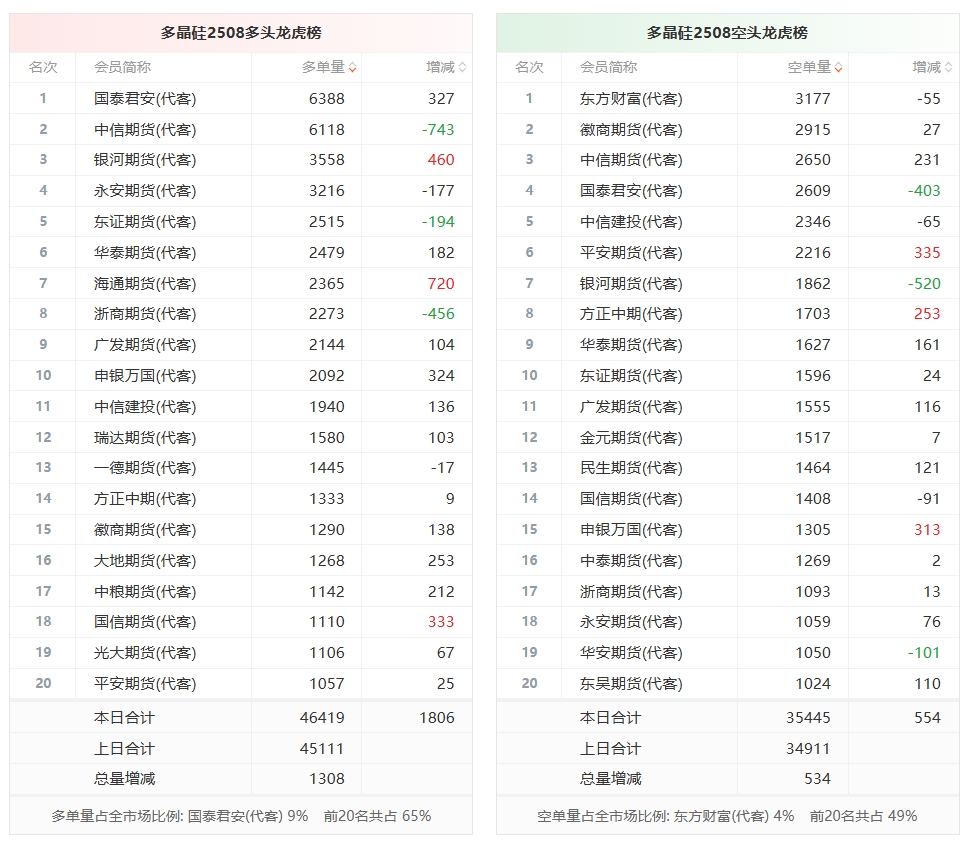
Task: Click the 多晶硅2508空头龙虎榜 header
Action: (x=728, y=33)
